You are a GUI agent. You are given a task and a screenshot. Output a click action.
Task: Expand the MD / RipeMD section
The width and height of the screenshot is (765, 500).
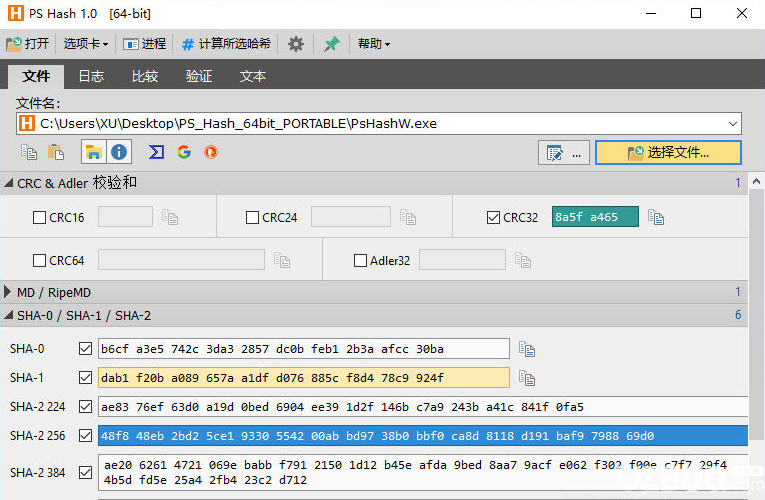7,292
